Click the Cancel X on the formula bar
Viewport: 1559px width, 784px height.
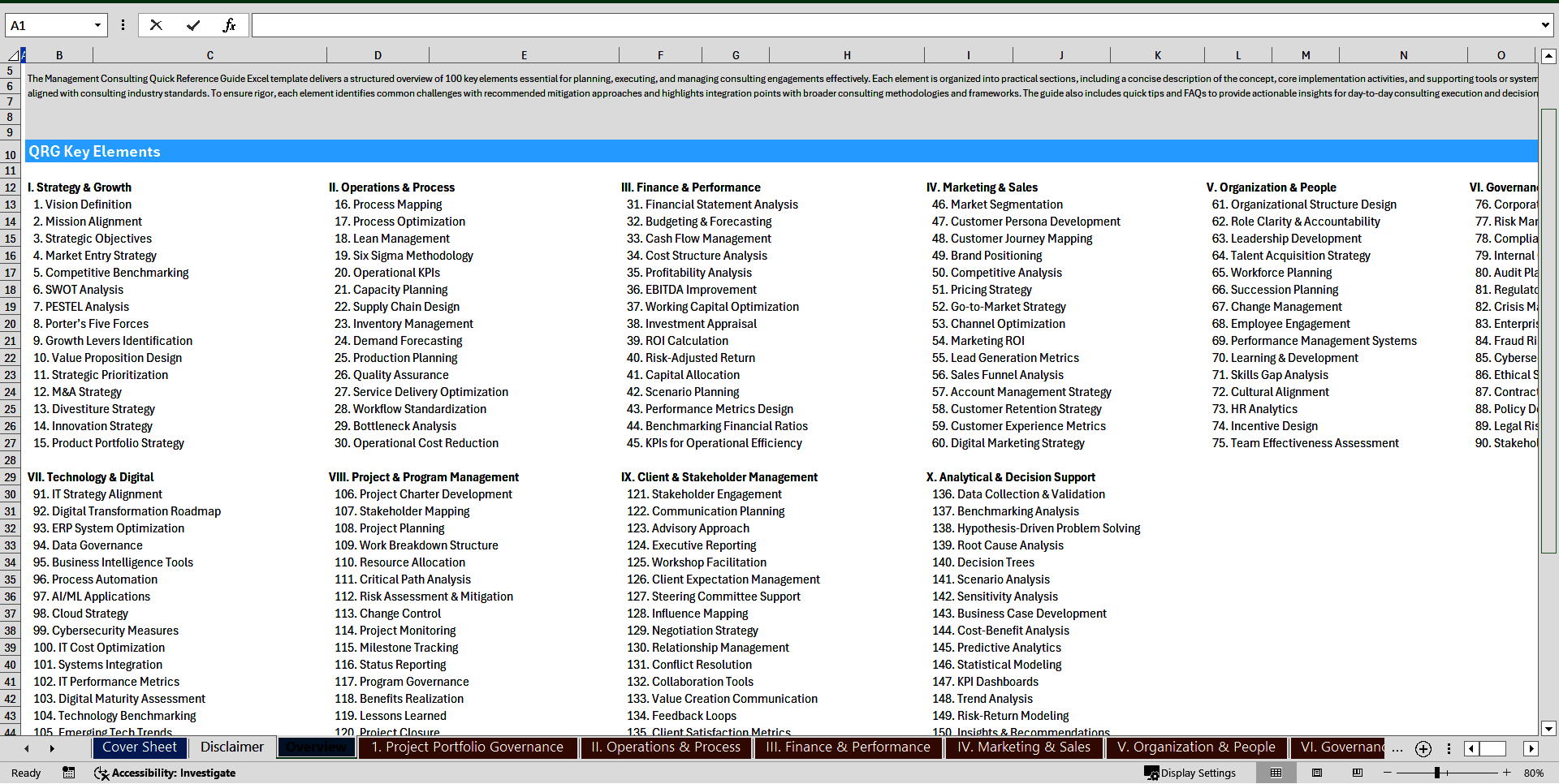pos(156,24)
